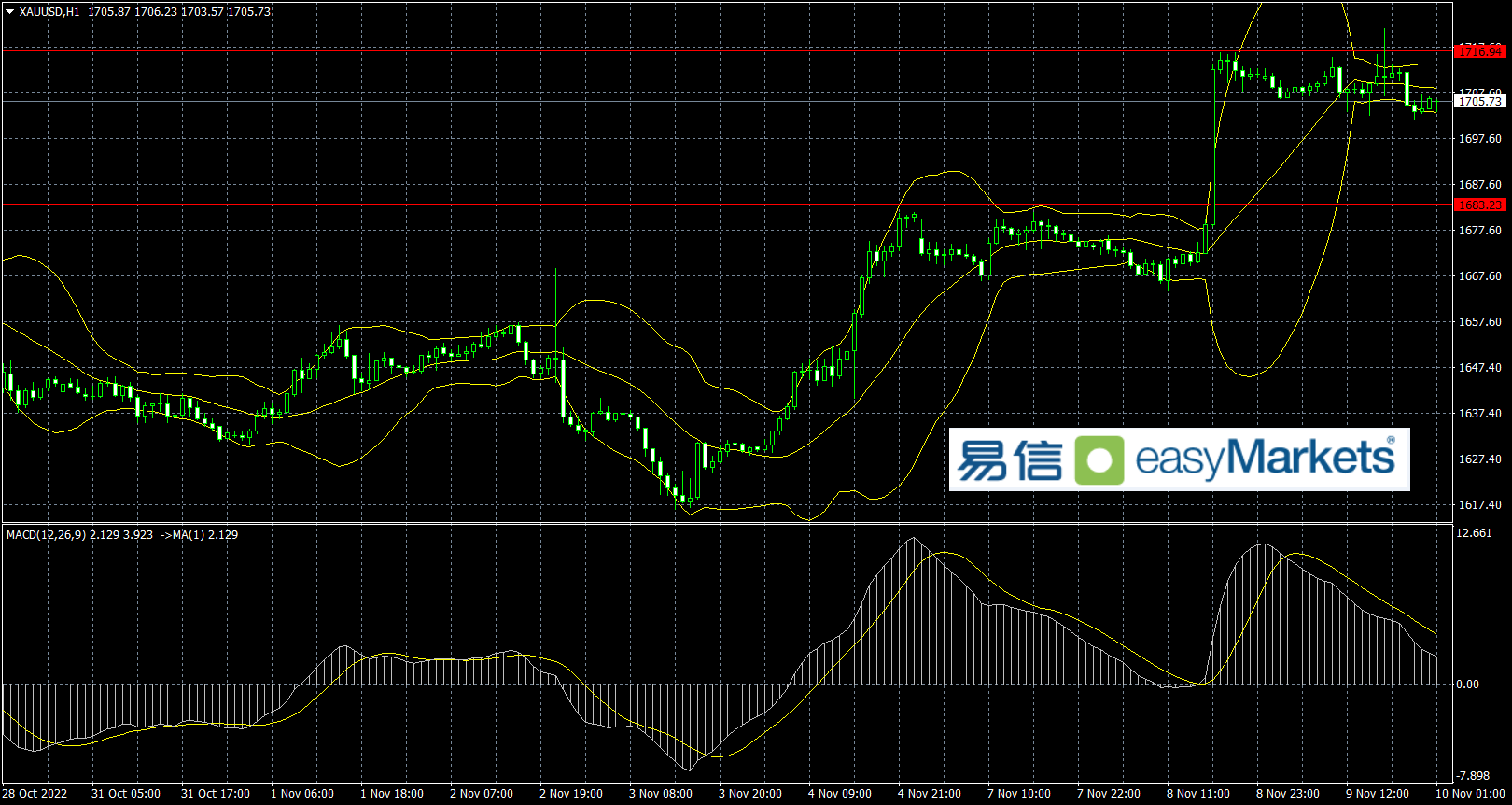
Task: Click price scale value 1627.40
Action: coord(1480,459)
